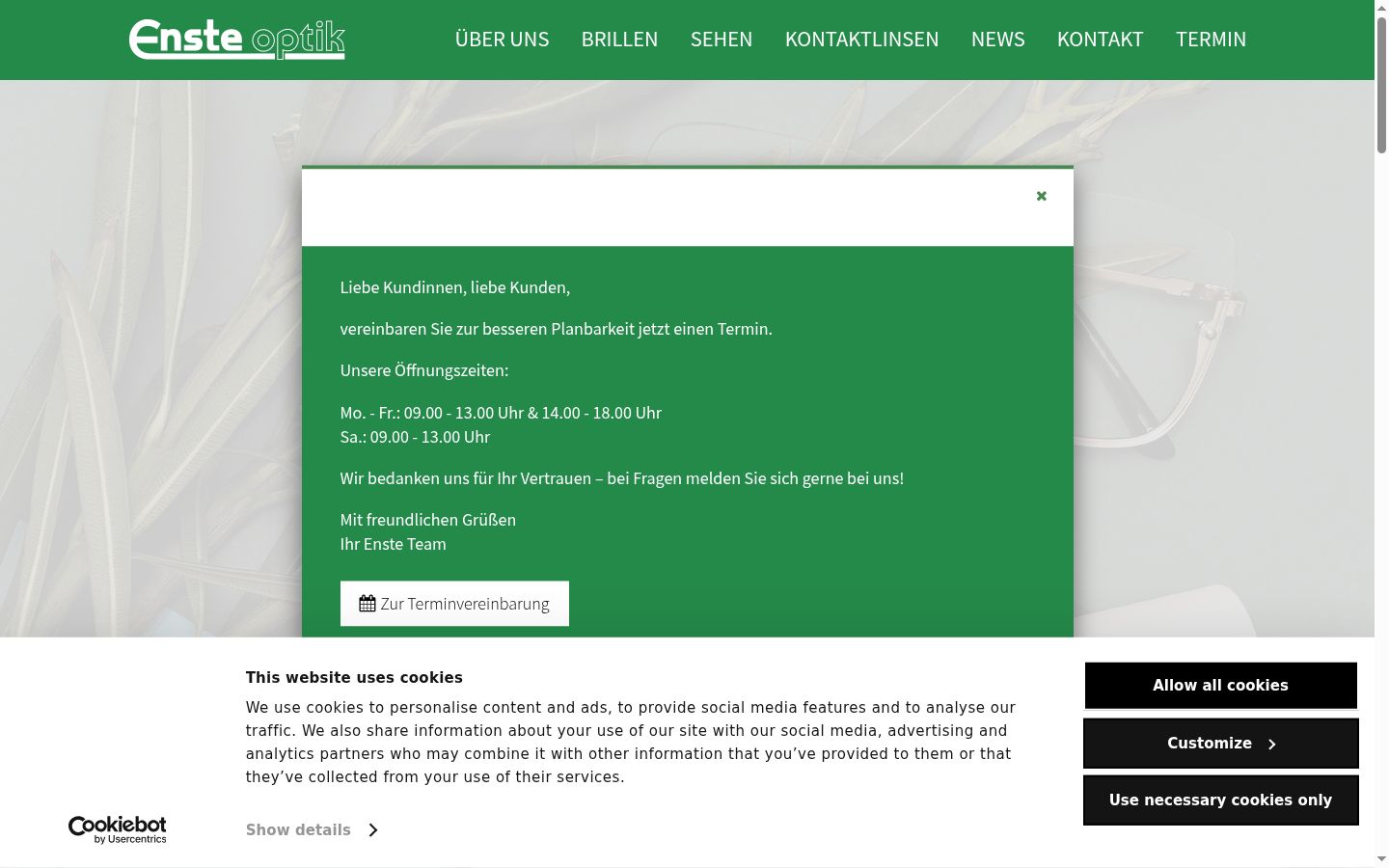Click the scrollbar down arrow
Screen dimensions: 1389x868
[1381, 859]
